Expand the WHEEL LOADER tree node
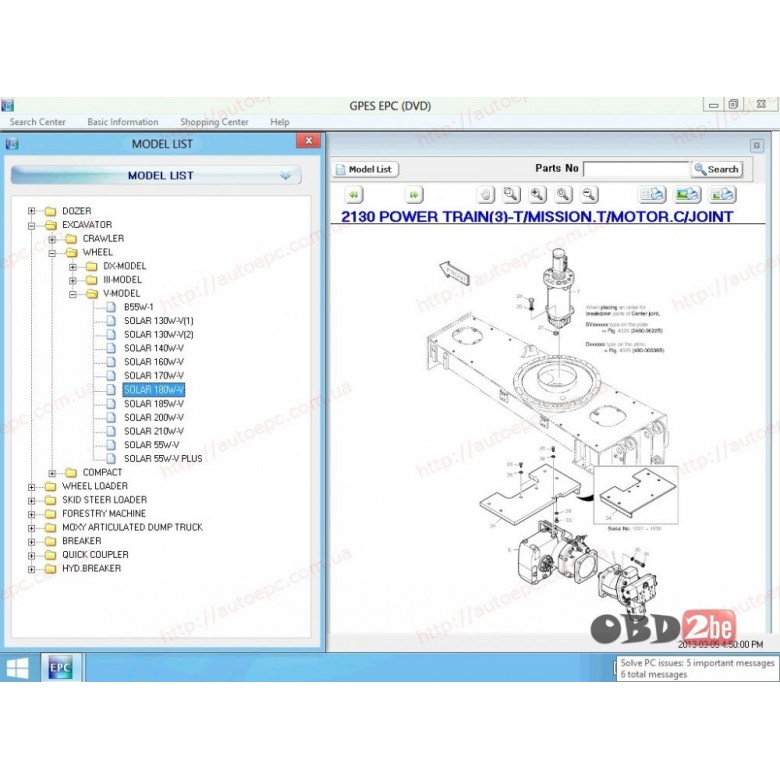Screen dimensions: 780x780 tap(31, 487)
